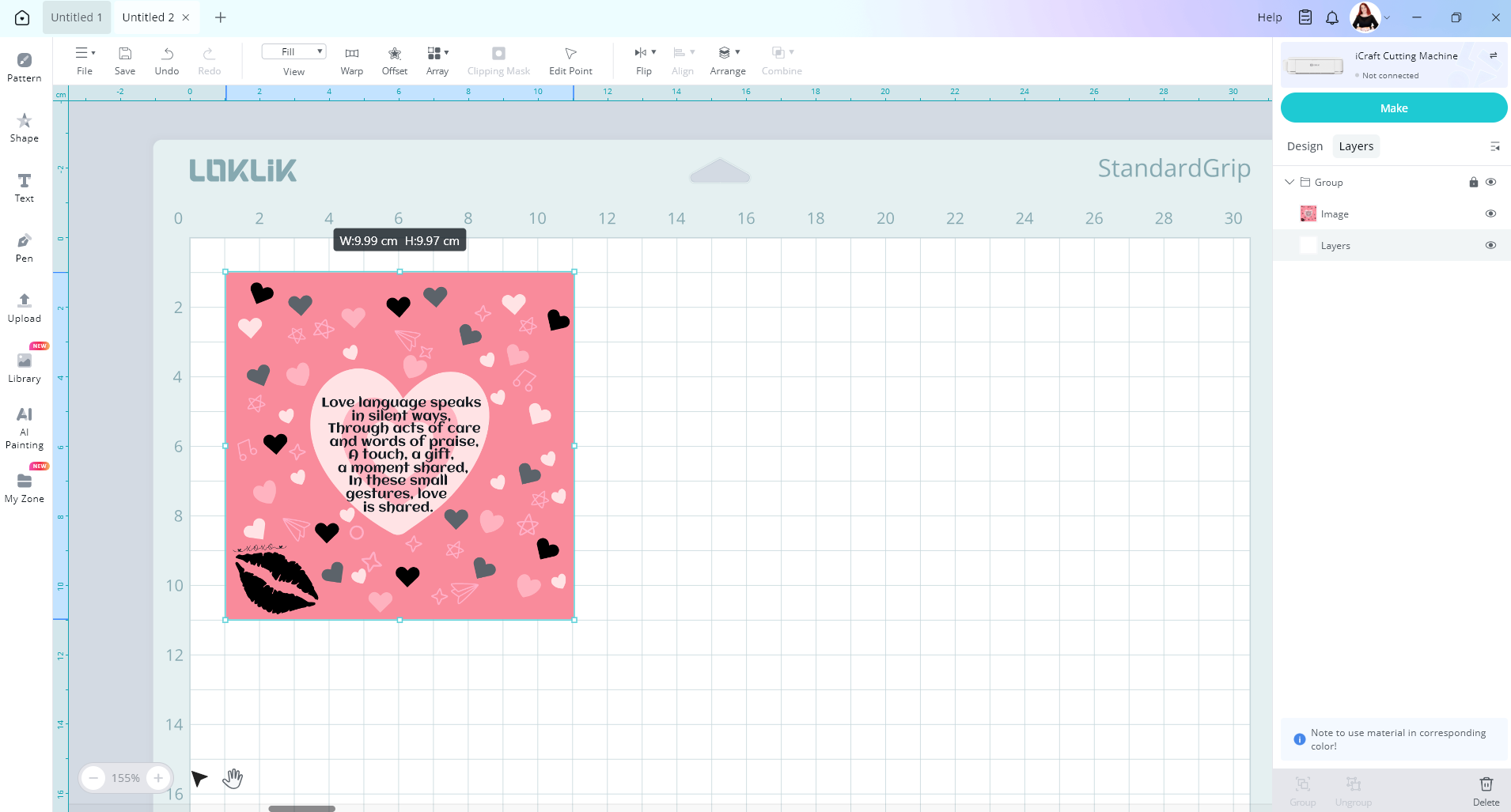Hide the Group layer visibility

coord(1490,182)
